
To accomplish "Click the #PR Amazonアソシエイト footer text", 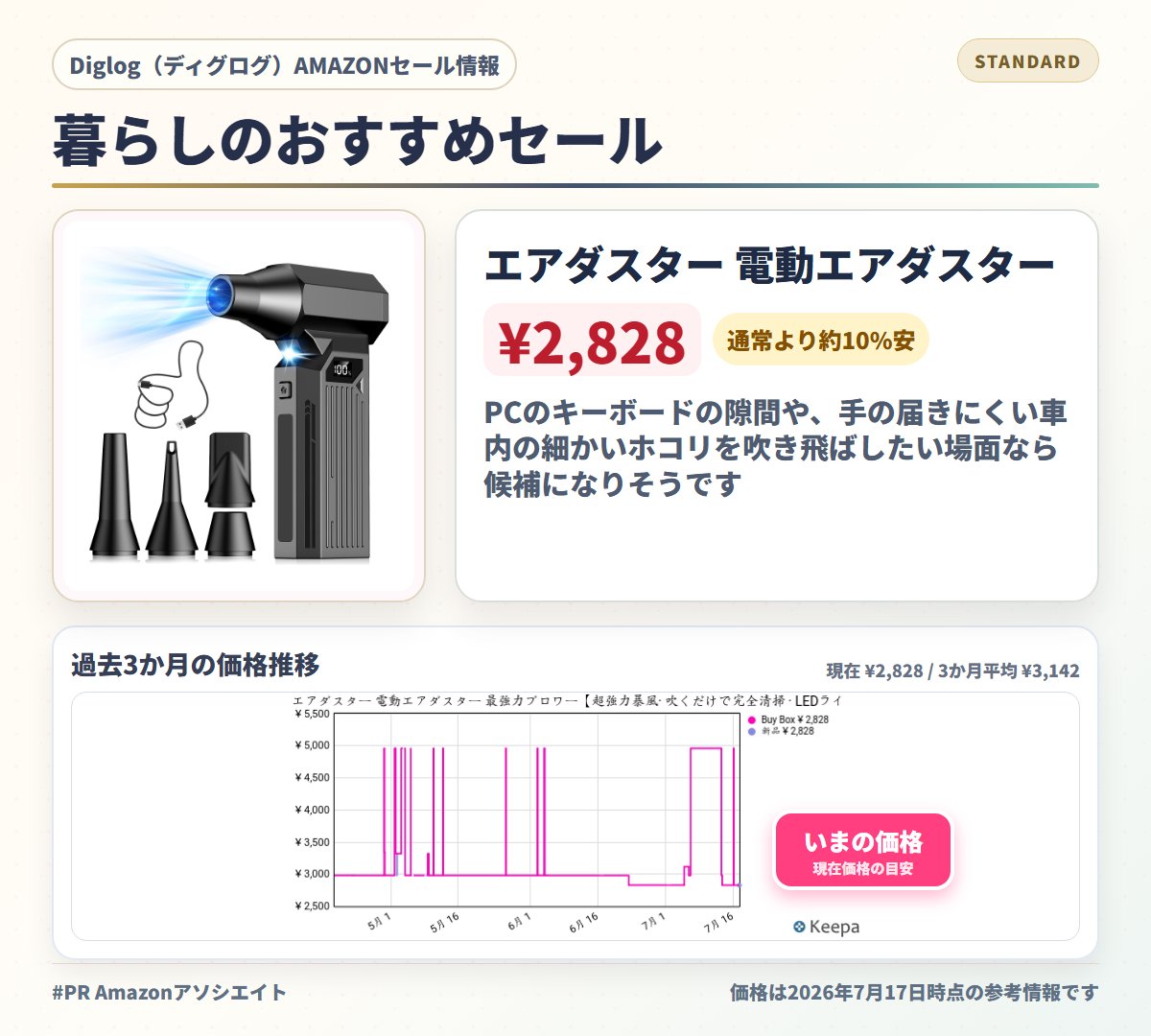I will [170, 993].
